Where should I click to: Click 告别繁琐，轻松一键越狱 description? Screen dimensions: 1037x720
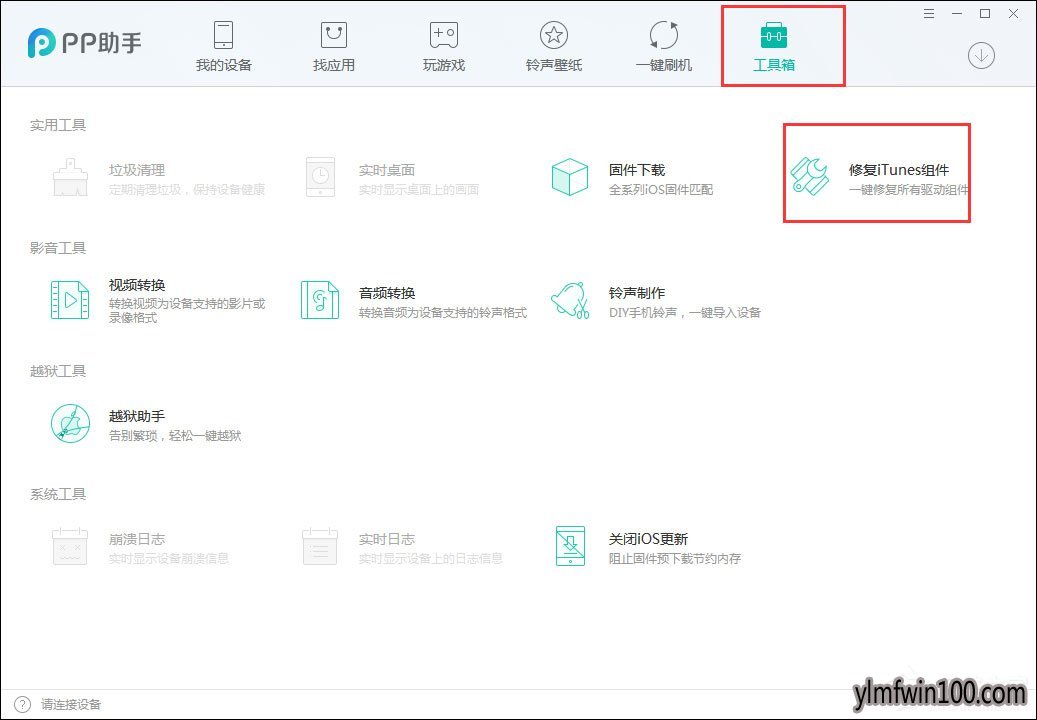click(x=175, y=436)
